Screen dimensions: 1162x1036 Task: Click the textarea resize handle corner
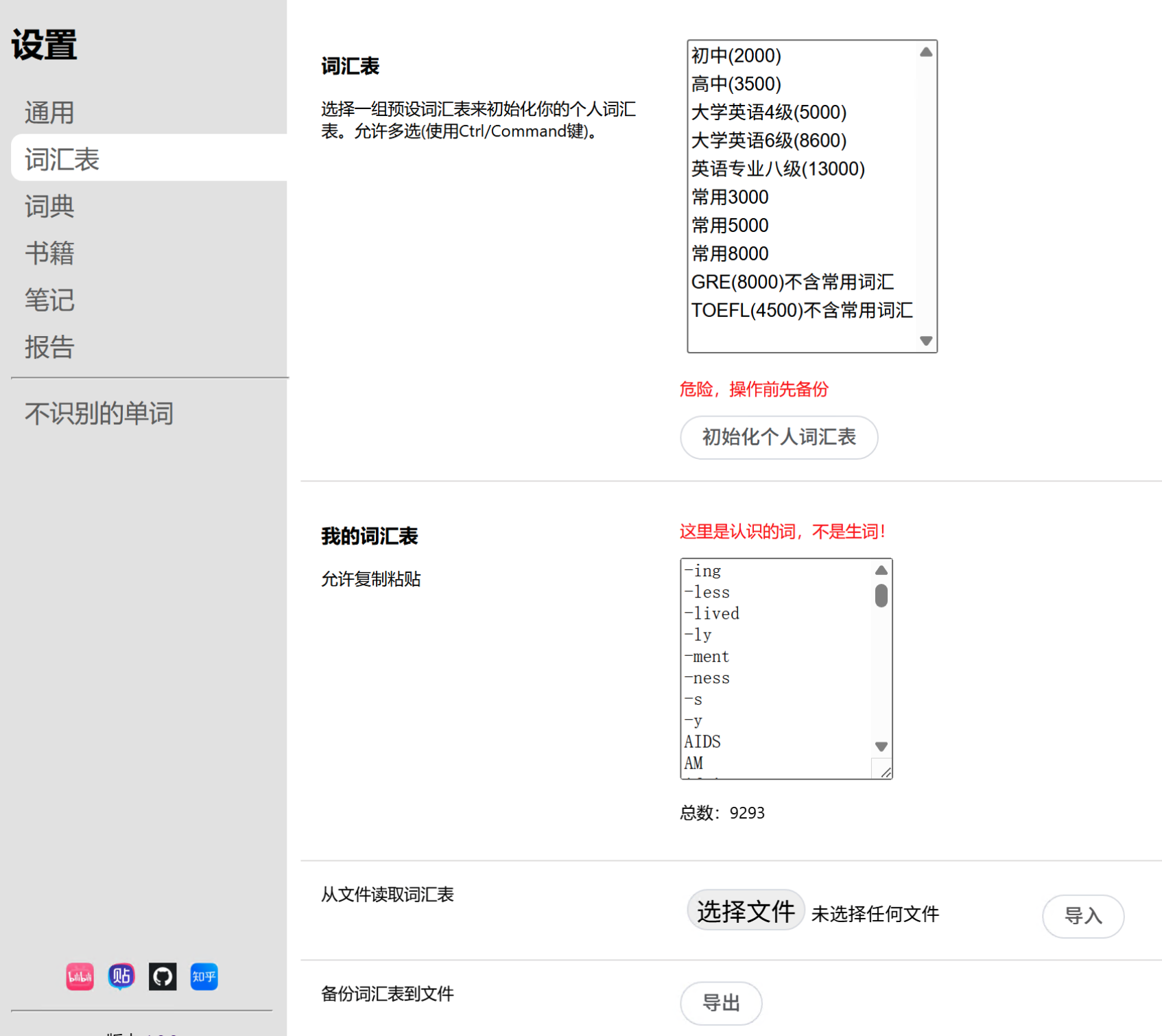[x=885, y=772]
